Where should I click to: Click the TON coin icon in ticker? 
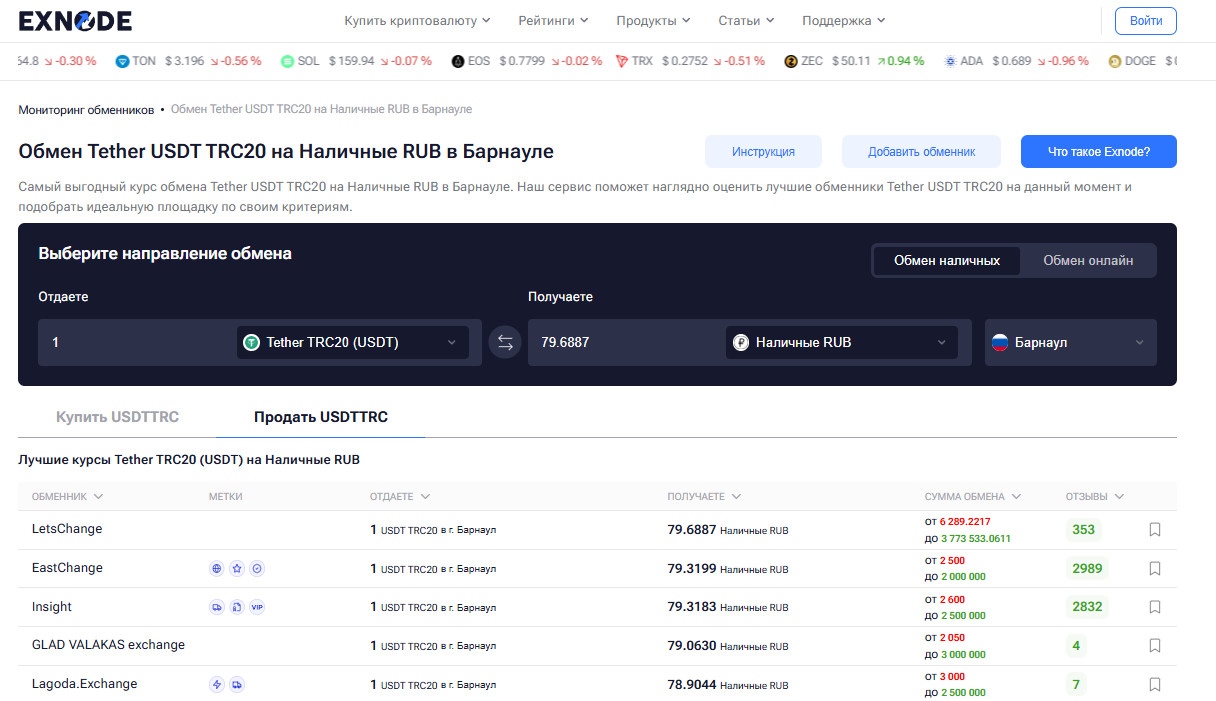tap(123, 61)
